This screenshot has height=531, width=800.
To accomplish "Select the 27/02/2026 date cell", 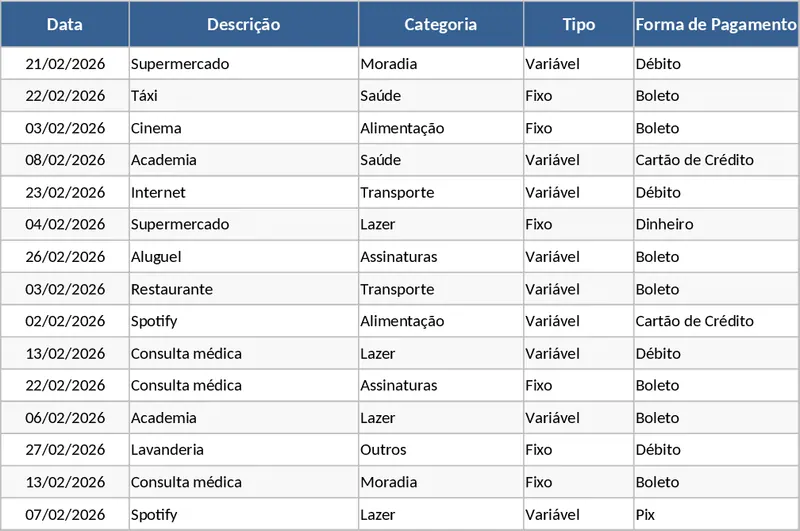I will click(65, 450).
